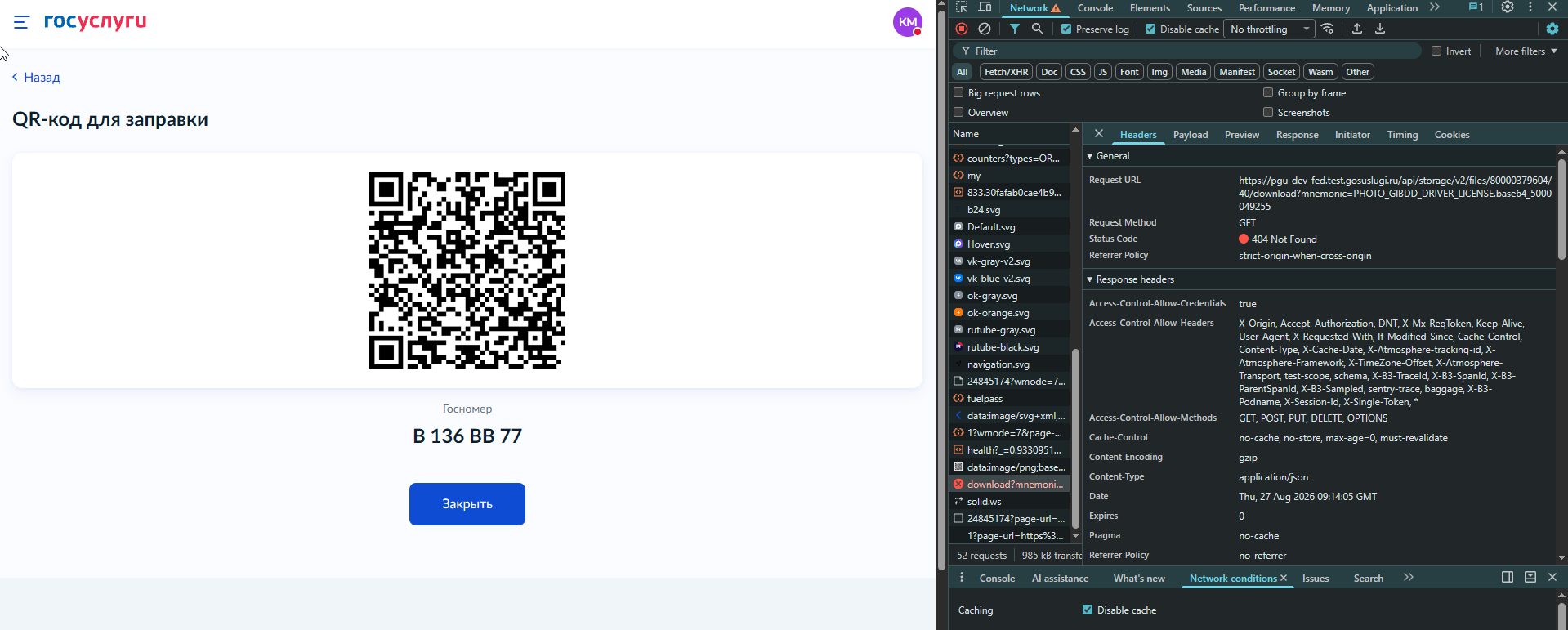
Task: Close the DevTools bottom drawer
Action: point(1552,577)
